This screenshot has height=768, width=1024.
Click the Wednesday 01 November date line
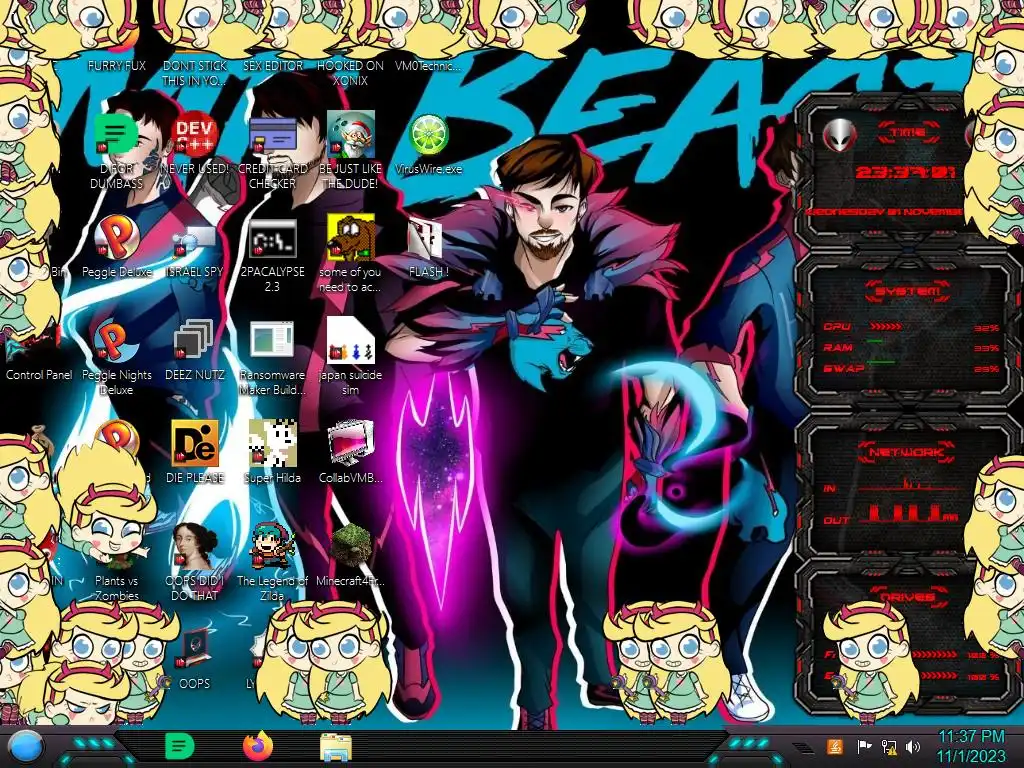(884, 212)
